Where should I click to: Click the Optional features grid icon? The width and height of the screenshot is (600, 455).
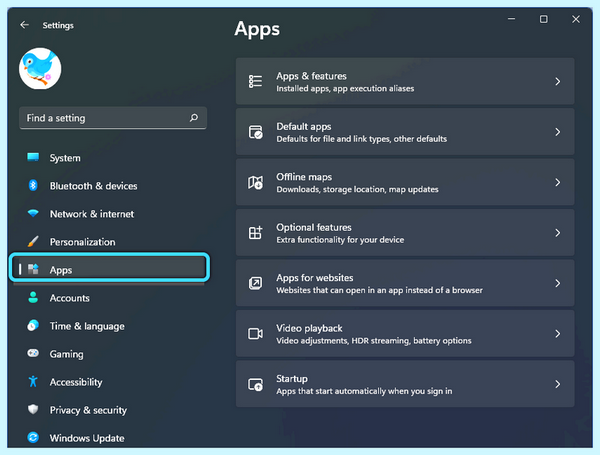click(x=255, y=233)
